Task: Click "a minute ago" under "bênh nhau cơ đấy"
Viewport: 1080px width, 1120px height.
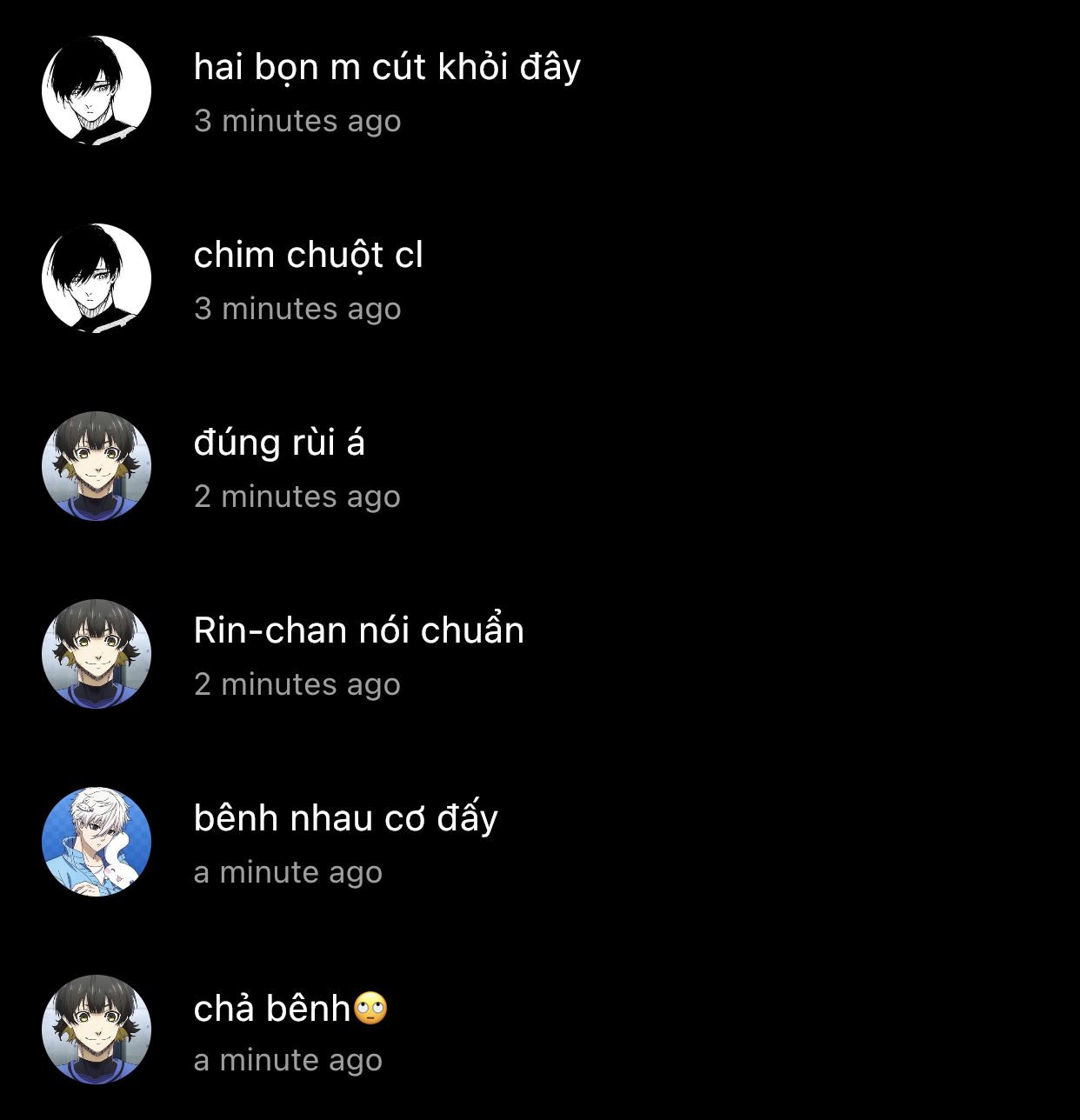Action: point(288,872)
